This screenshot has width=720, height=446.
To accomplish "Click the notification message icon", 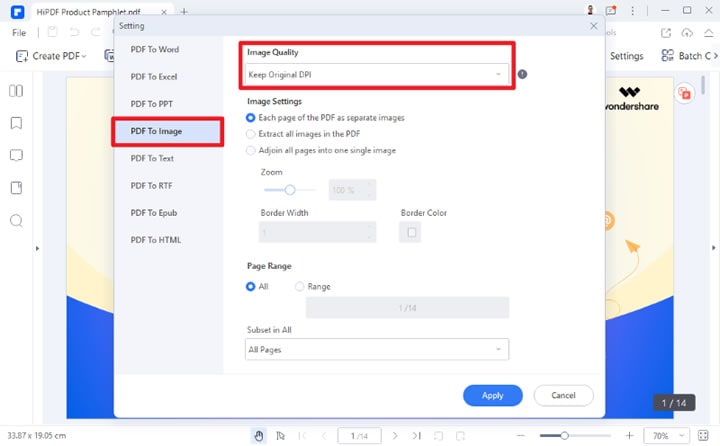I will (x=611, y=10).
